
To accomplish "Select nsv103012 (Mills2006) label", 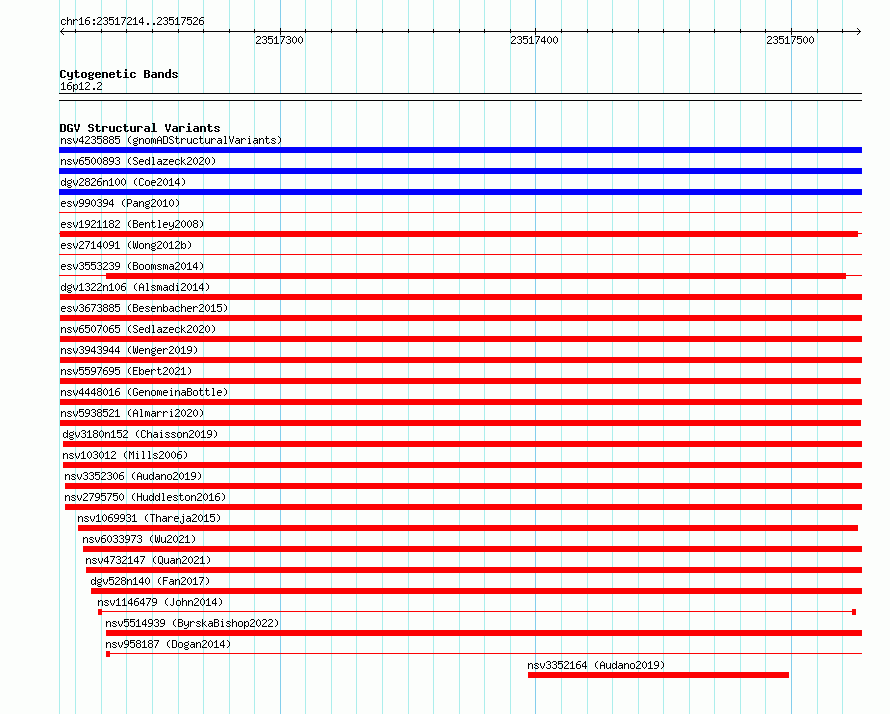I will coord(125,455).
